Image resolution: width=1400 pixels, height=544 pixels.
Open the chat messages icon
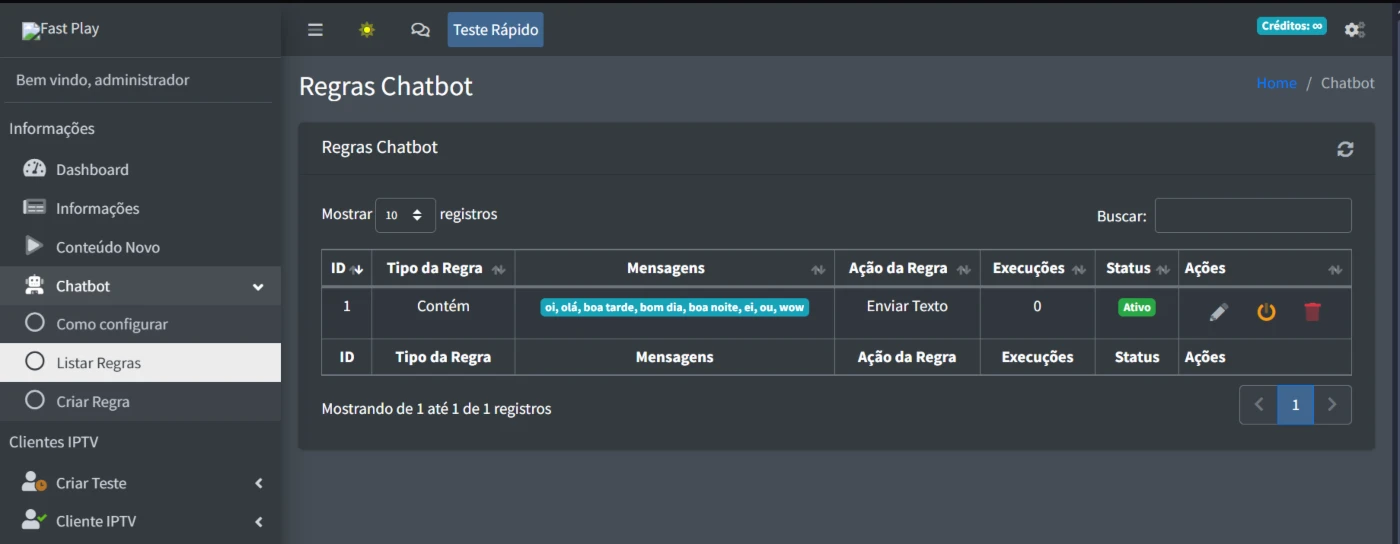coord(420,30)
